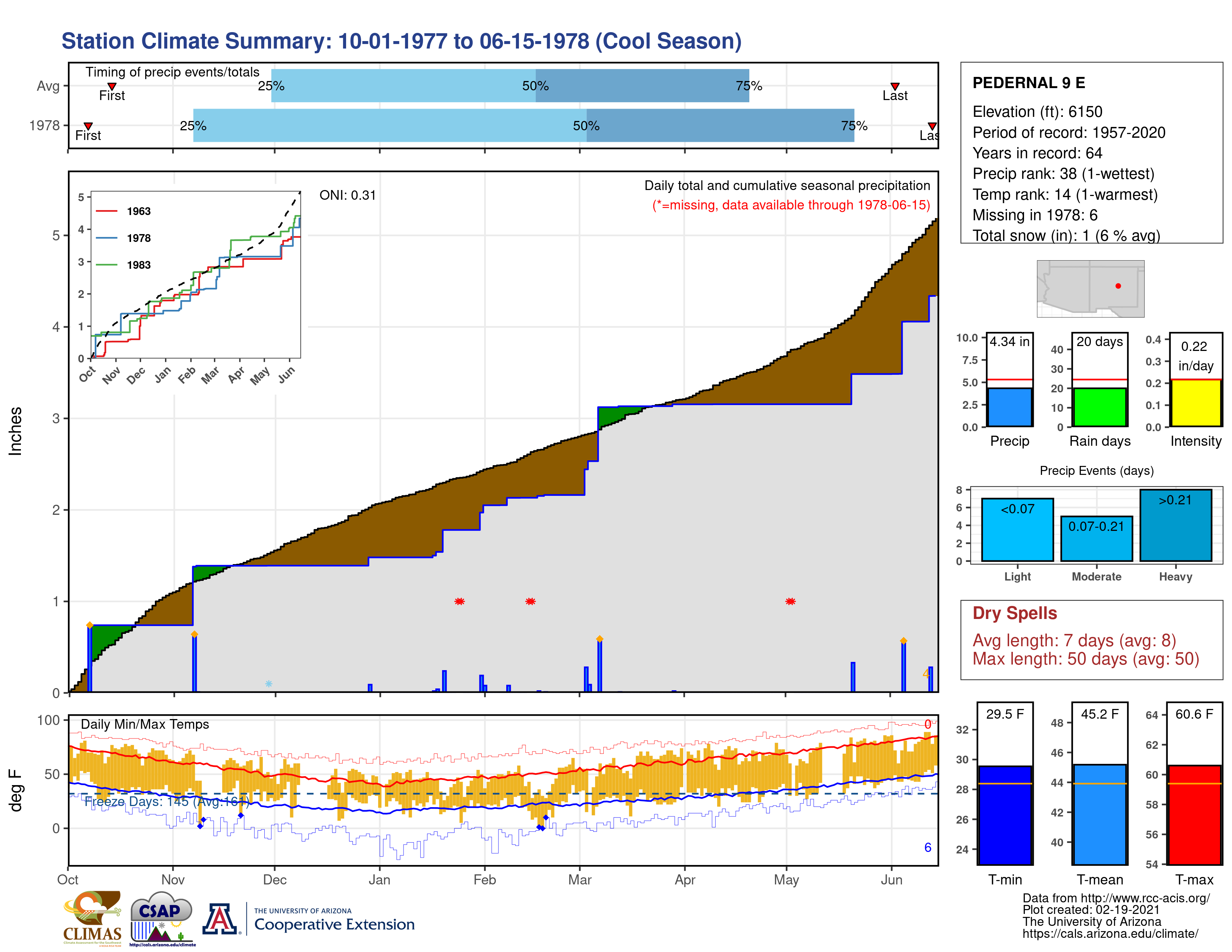Click 'Max length: 50 days (avg: 50)' text
Viewport: 1232px width, 952px height.
pos(1086,659)
